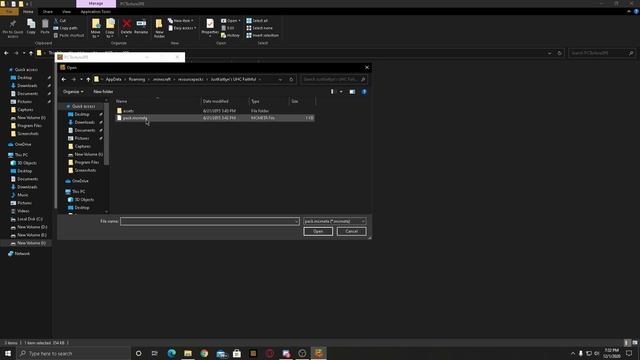Select Music in Explorer's navigation pane
This screenshot has width=640, height=360.
click(23, 195)
